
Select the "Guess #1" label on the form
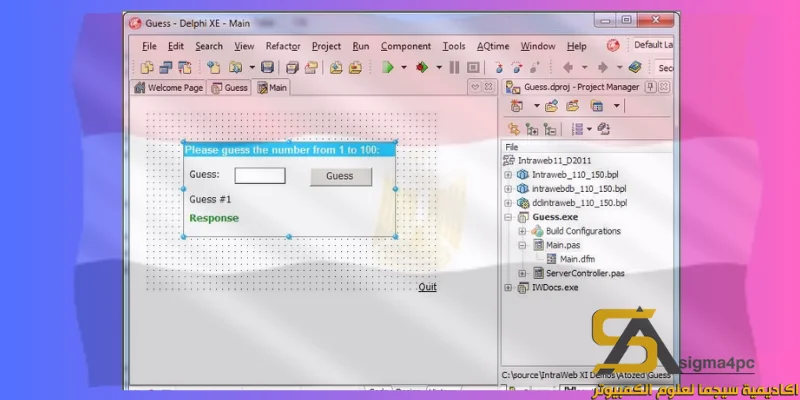210,199
